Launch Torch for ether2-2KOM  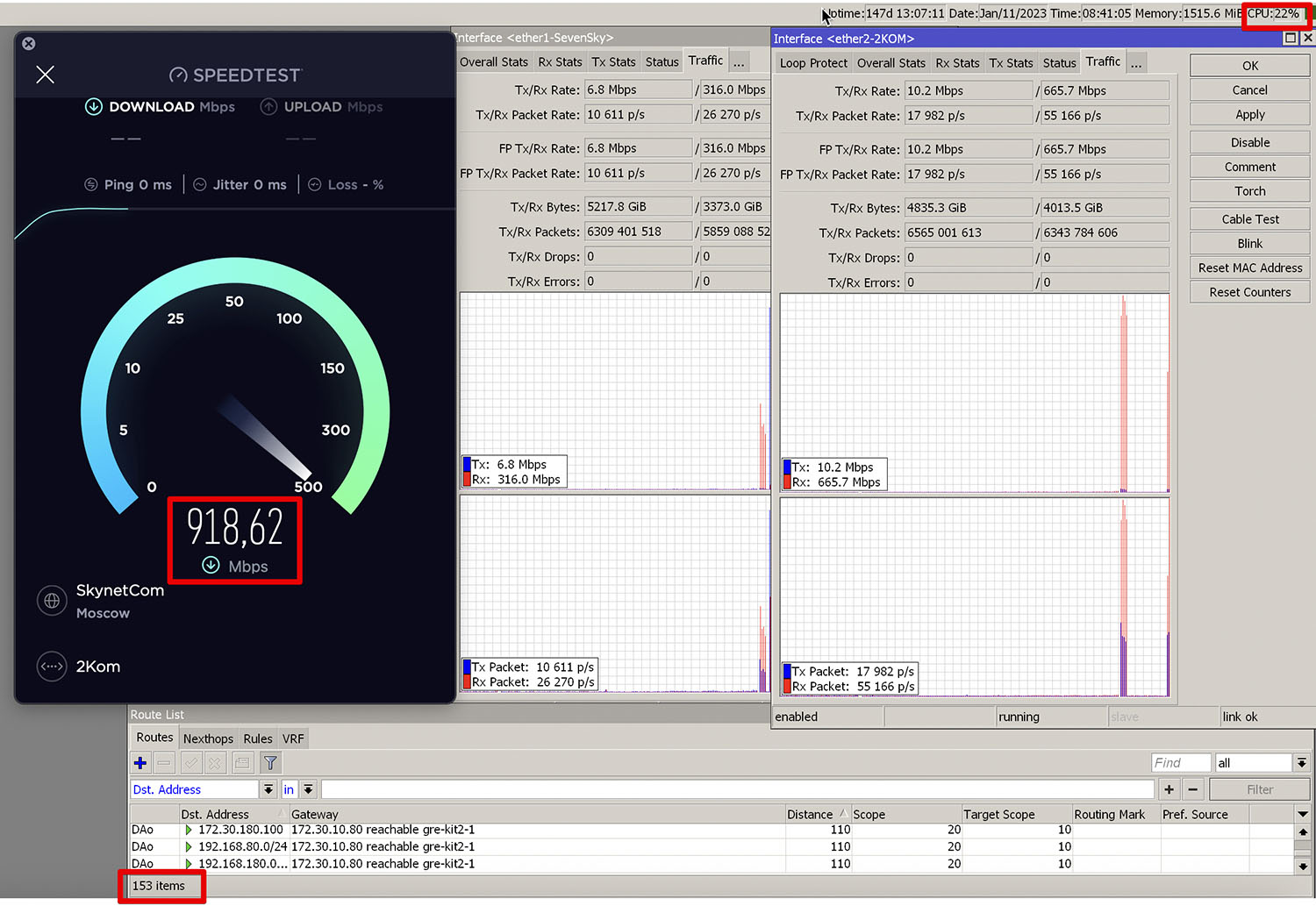click(1250, 191)
